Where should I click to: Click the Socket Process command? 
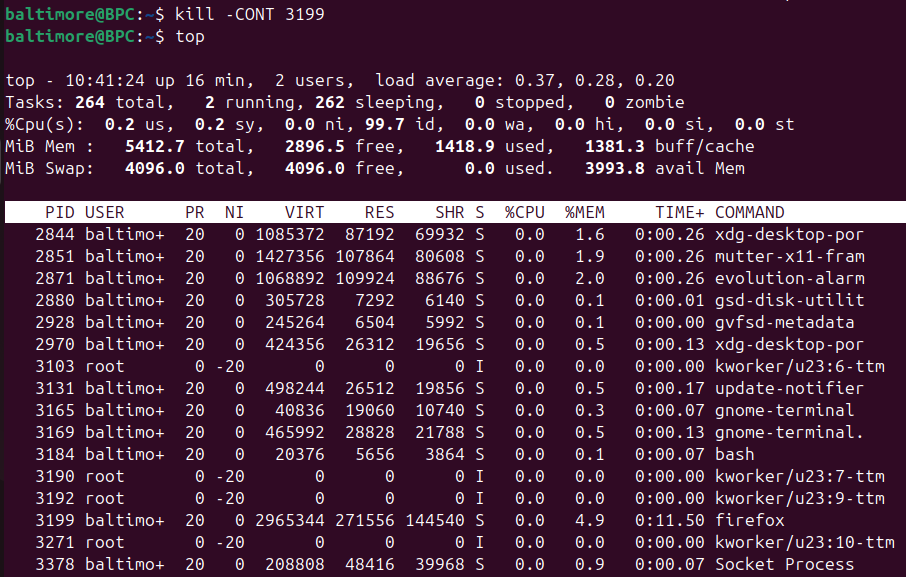(785, 564)
